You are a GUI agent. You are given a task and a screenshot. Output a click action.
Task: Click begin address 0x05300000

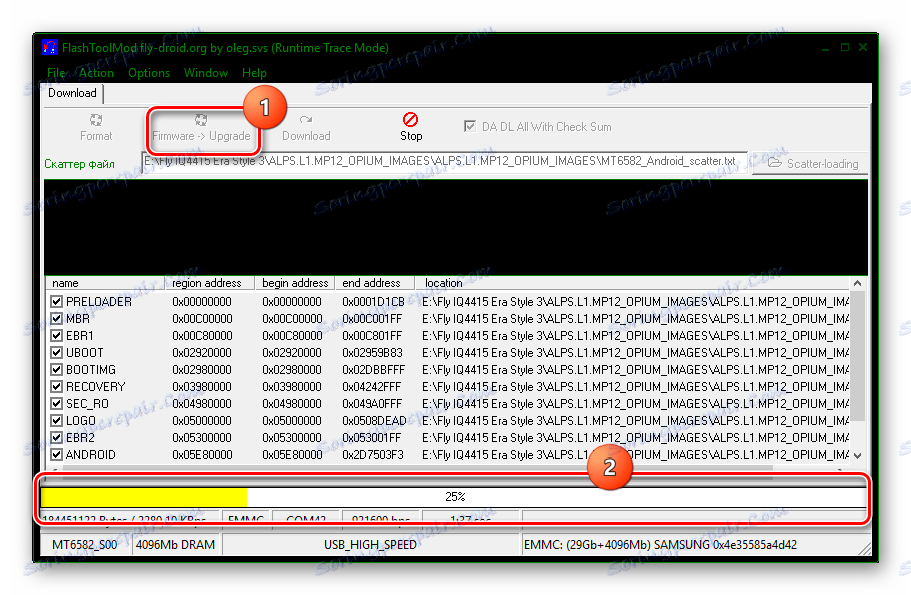(292, 438)
